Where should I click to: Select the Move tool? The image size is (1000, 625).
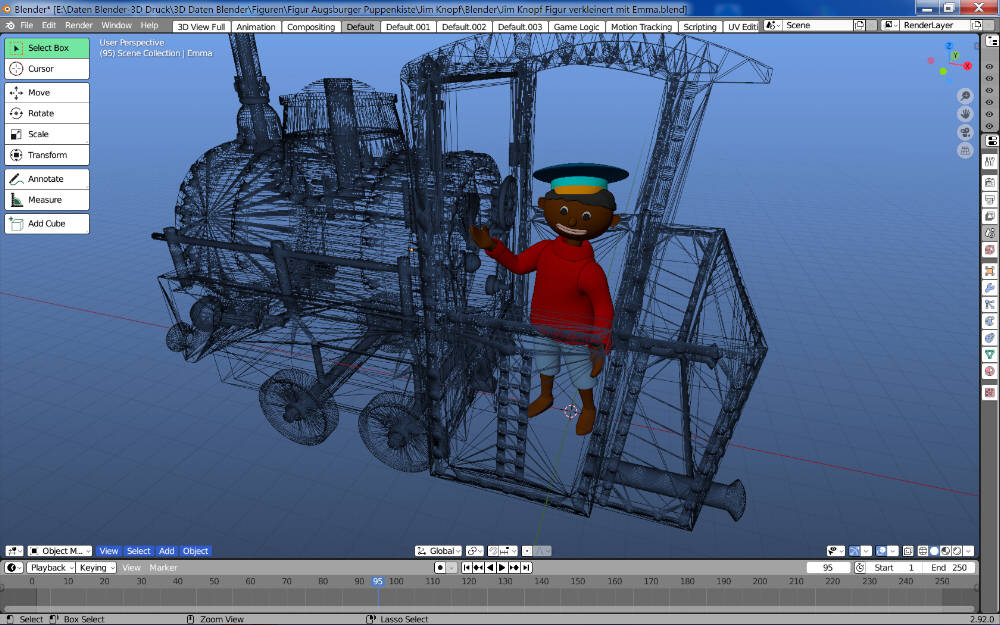point(47,92)
